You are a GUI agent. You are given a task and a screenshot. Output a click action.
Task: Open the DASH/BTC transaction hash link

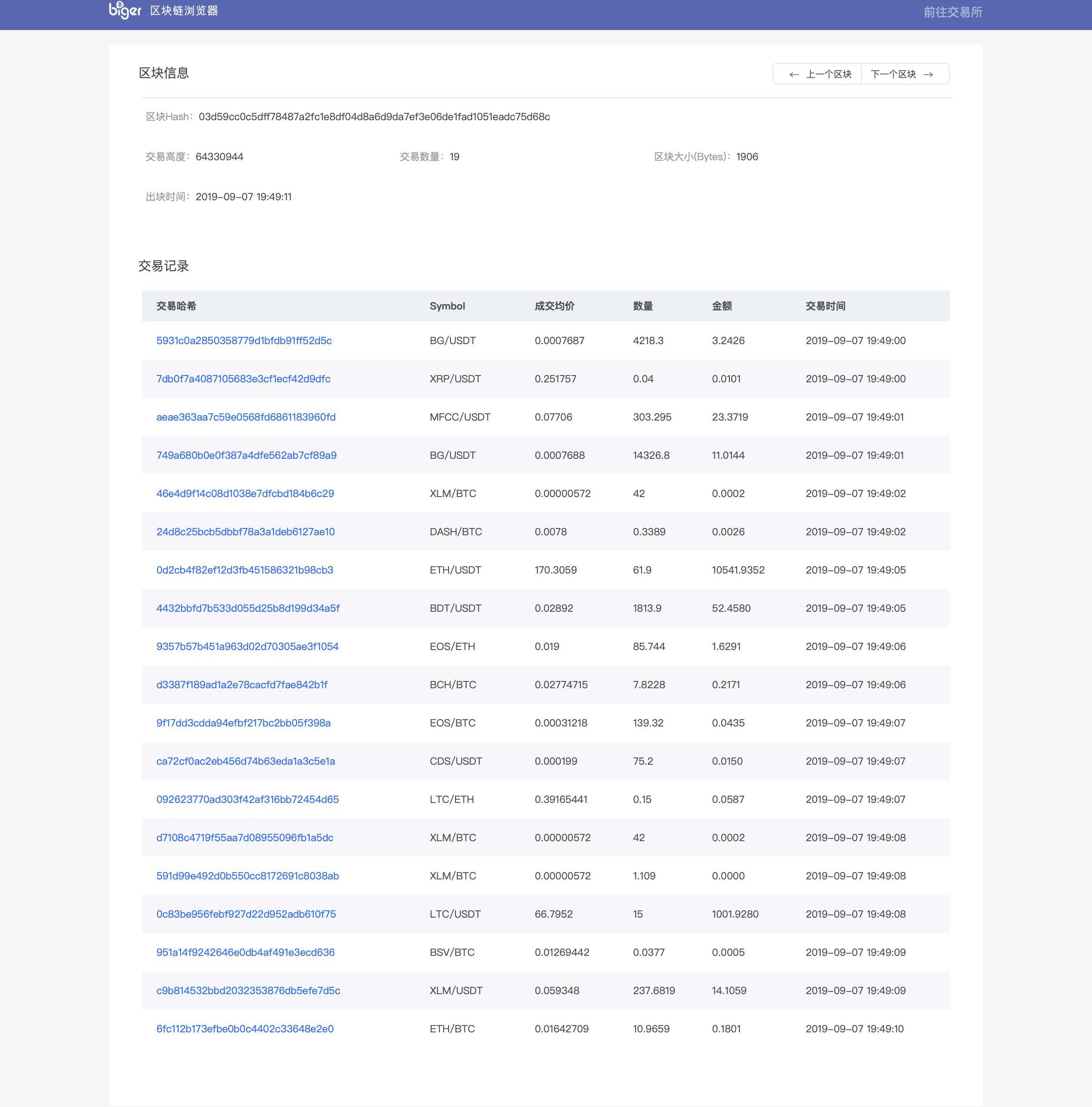click(245, 532)
